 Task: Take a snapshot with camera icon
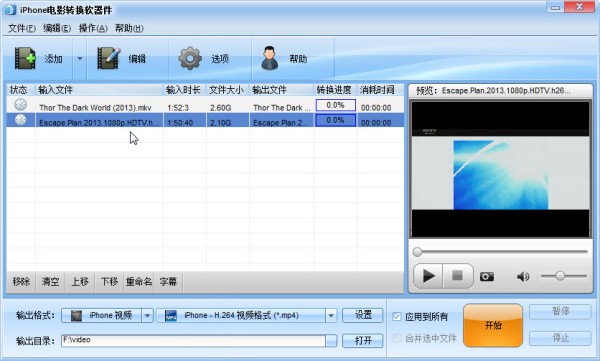(x=487, y=276)
